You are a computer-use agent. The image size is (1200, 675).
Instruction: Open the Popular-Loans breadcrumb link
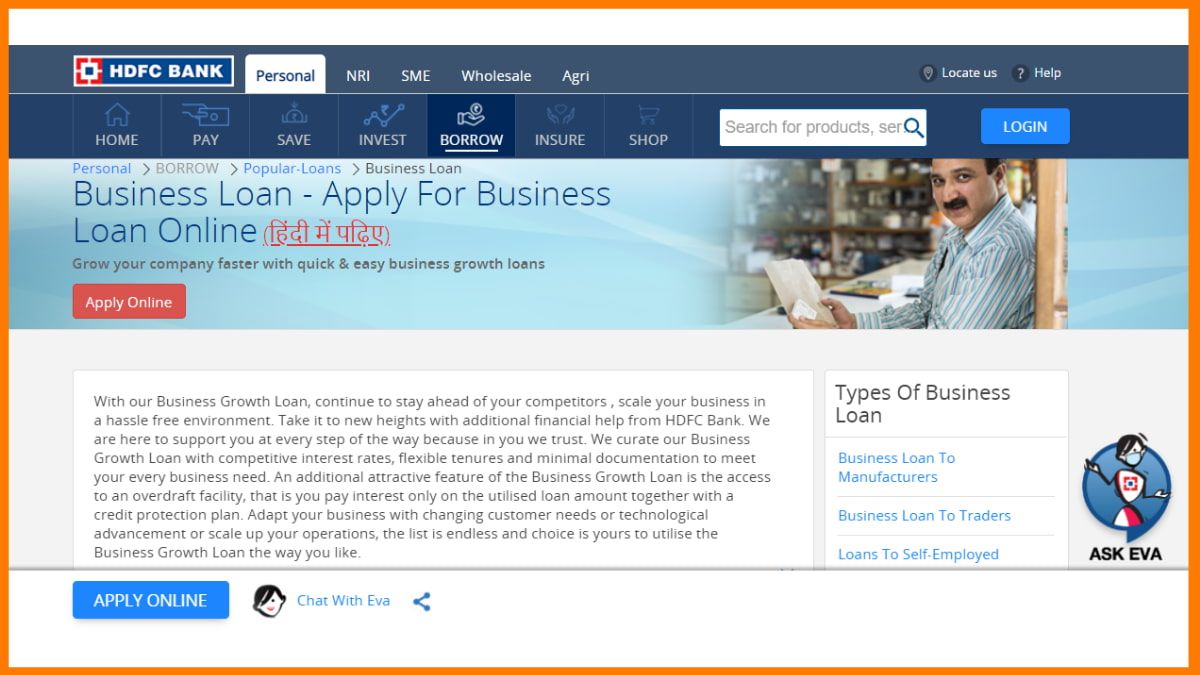tap(292, 168)
